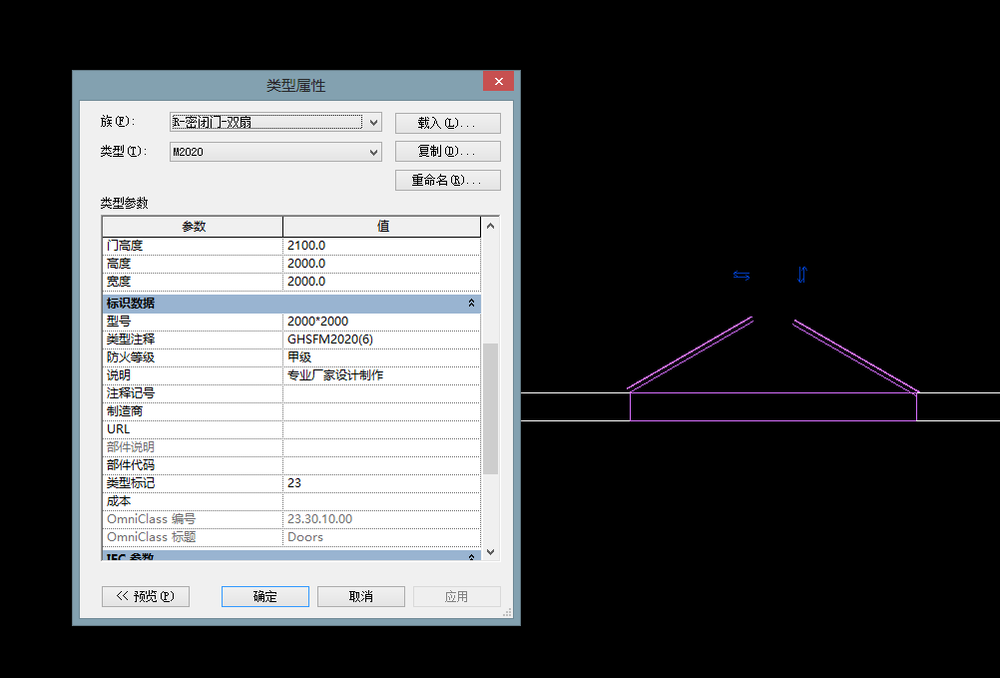Cancel with the 取消 button
The width and height of the screenshot is (1000, 678).
361,596
